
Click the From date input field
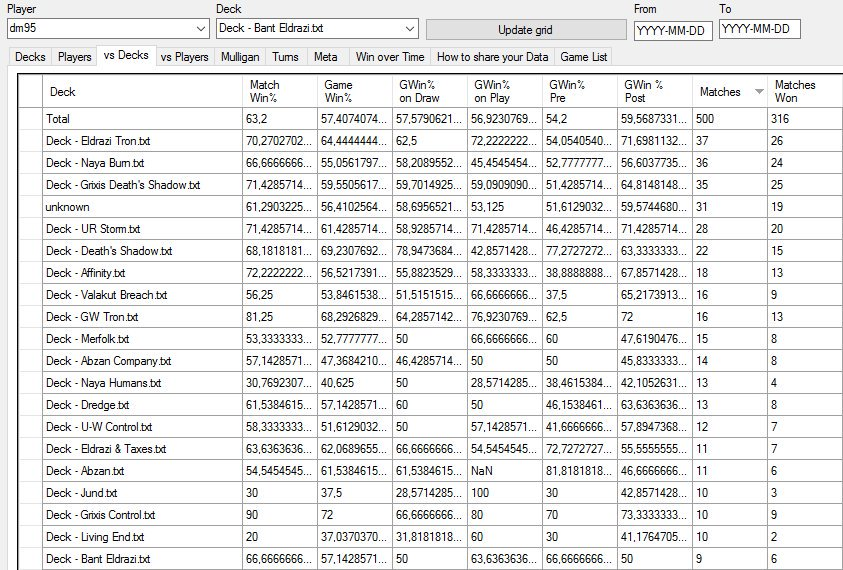pos(671,29)
